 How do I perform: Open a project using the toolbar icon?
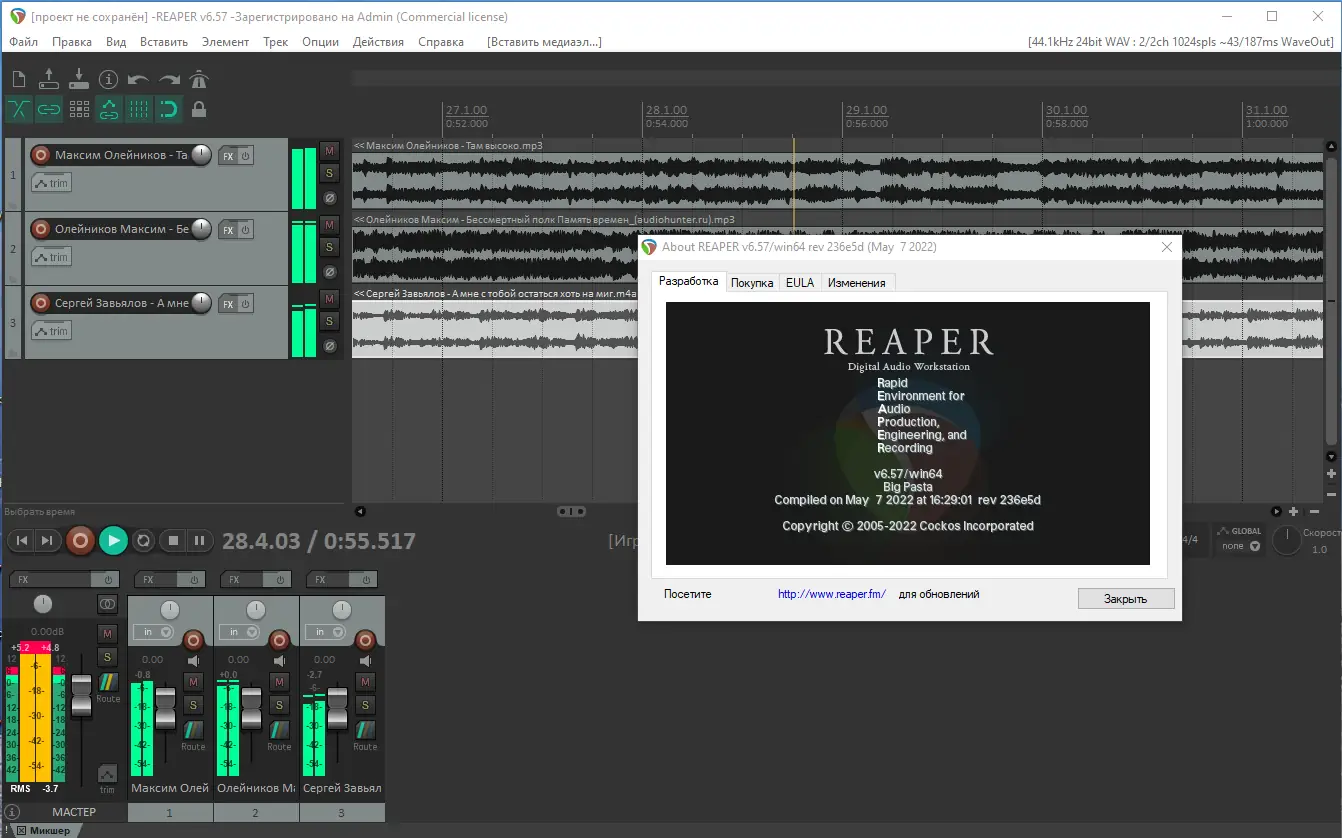[x=49, y=80]
